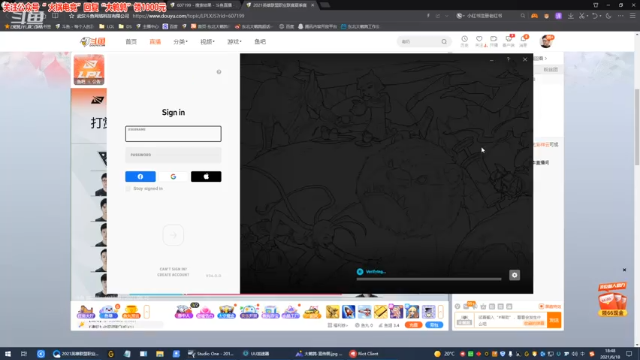Click the Riot Client help question mark
The width and height of the screenshot is (640, 360).
pyautogui.click(x=508, y=60)
